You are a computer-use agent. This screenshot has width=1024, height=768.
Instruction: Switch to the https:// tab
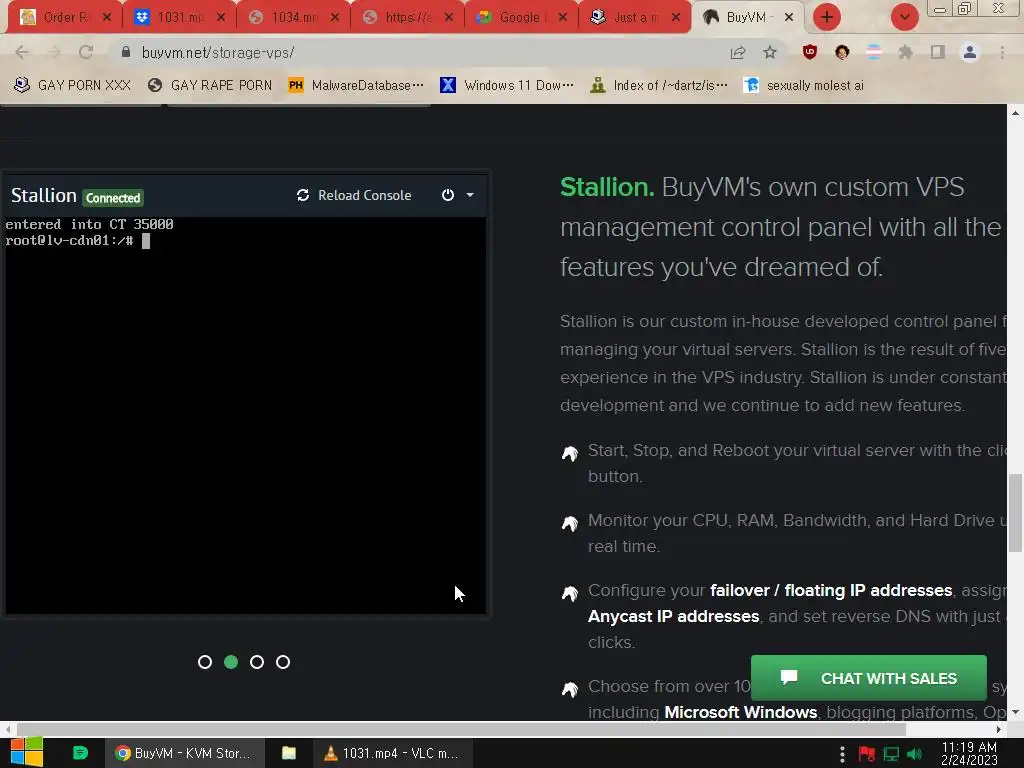tap(399, 18)
